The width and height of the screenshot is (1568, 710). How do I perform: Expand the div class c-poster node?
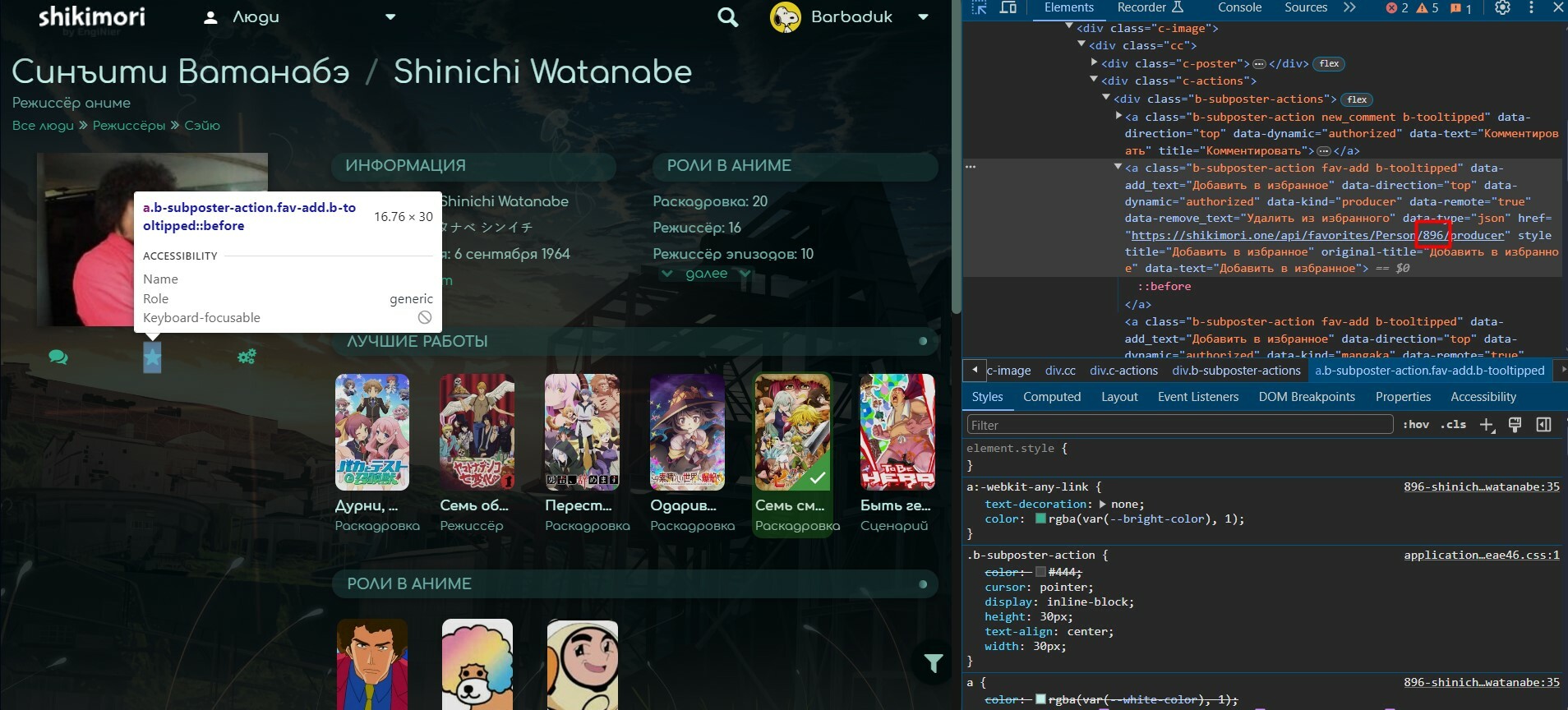click(1094, 62)
